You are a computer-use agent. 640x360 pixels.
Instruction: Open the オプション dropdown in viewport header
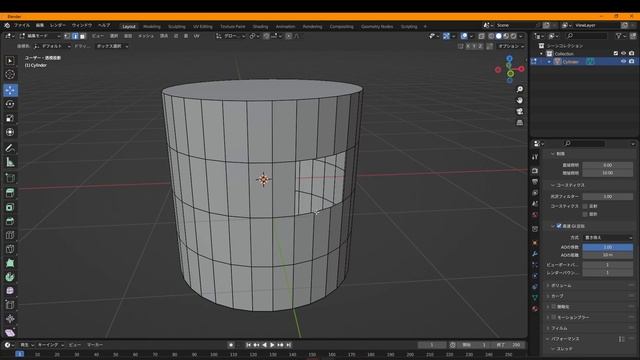click(511, 46)
